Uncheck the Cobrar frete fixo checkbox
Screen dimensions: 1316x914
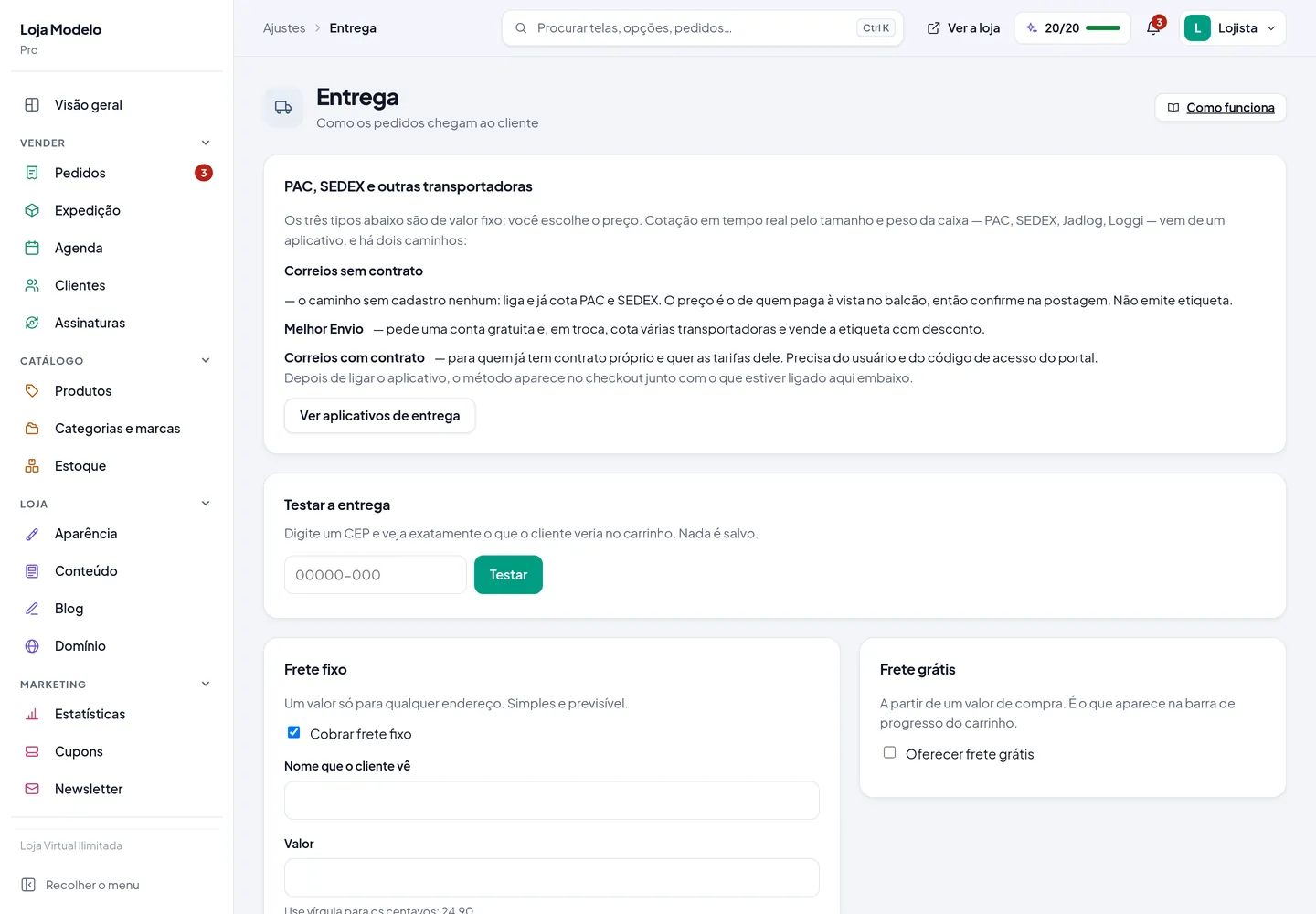point(294,732)
